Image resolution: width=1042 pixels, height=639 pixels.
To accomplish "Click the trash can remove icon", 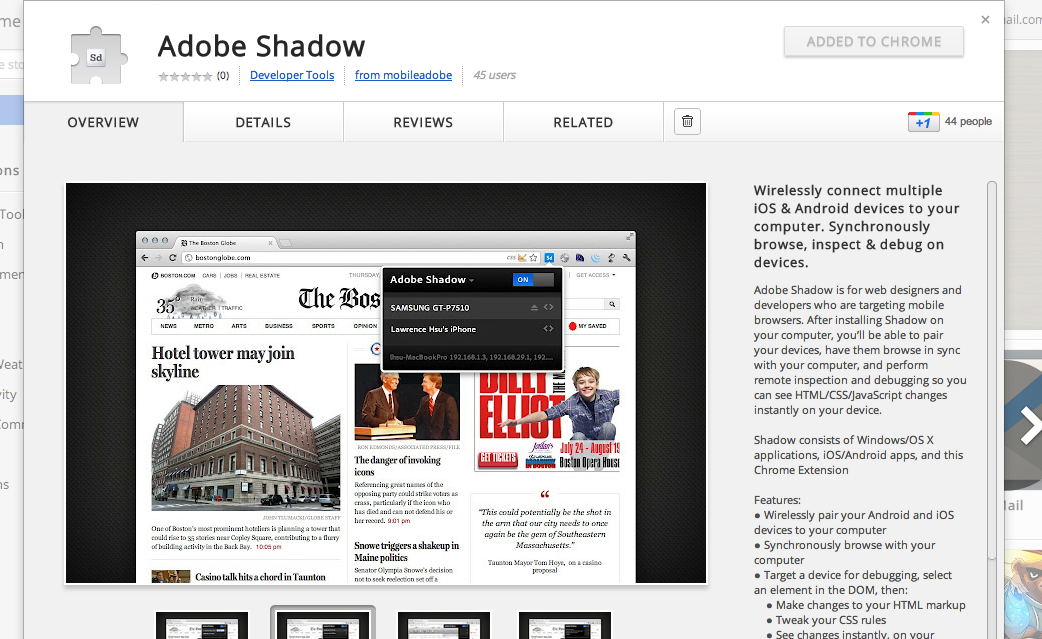I will (x=687, y=122).
